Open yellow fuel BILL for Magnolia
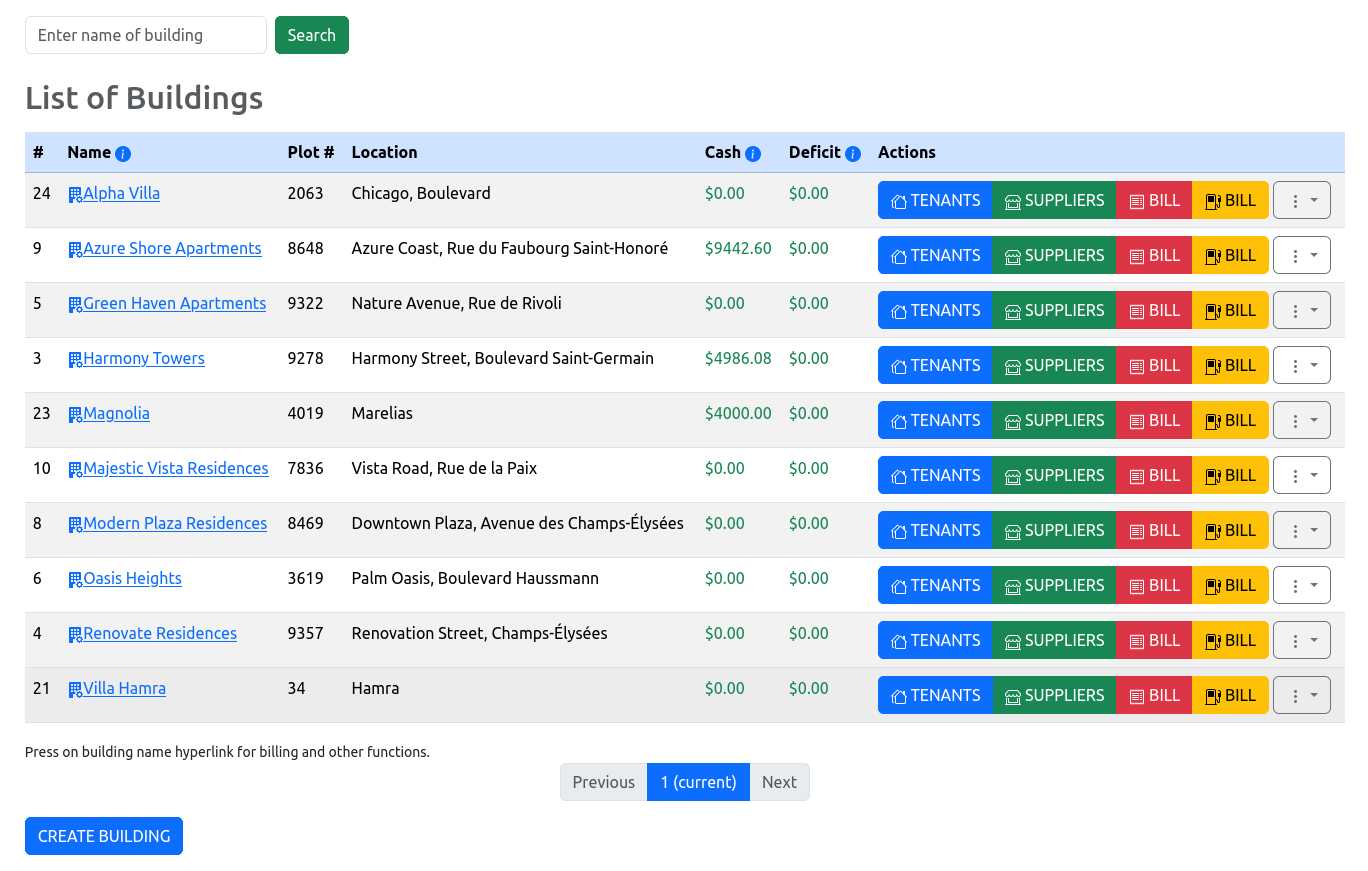Image resolution: width=1368 pixels, height=871 pixels. (1230, 420)
